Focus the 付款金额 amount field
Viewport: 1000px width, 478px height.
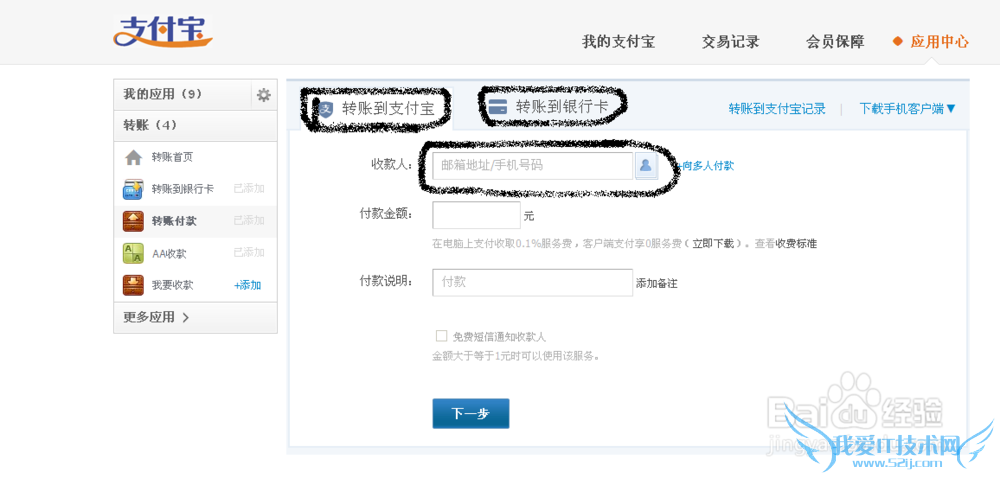click(x=476, y=215)
